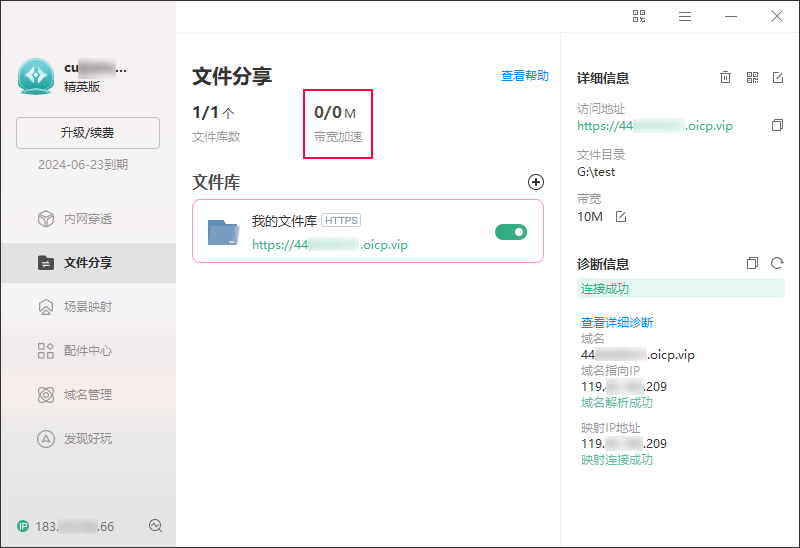Open the 内网穿透 section
The image size is (800, 548).
[88, 219]
